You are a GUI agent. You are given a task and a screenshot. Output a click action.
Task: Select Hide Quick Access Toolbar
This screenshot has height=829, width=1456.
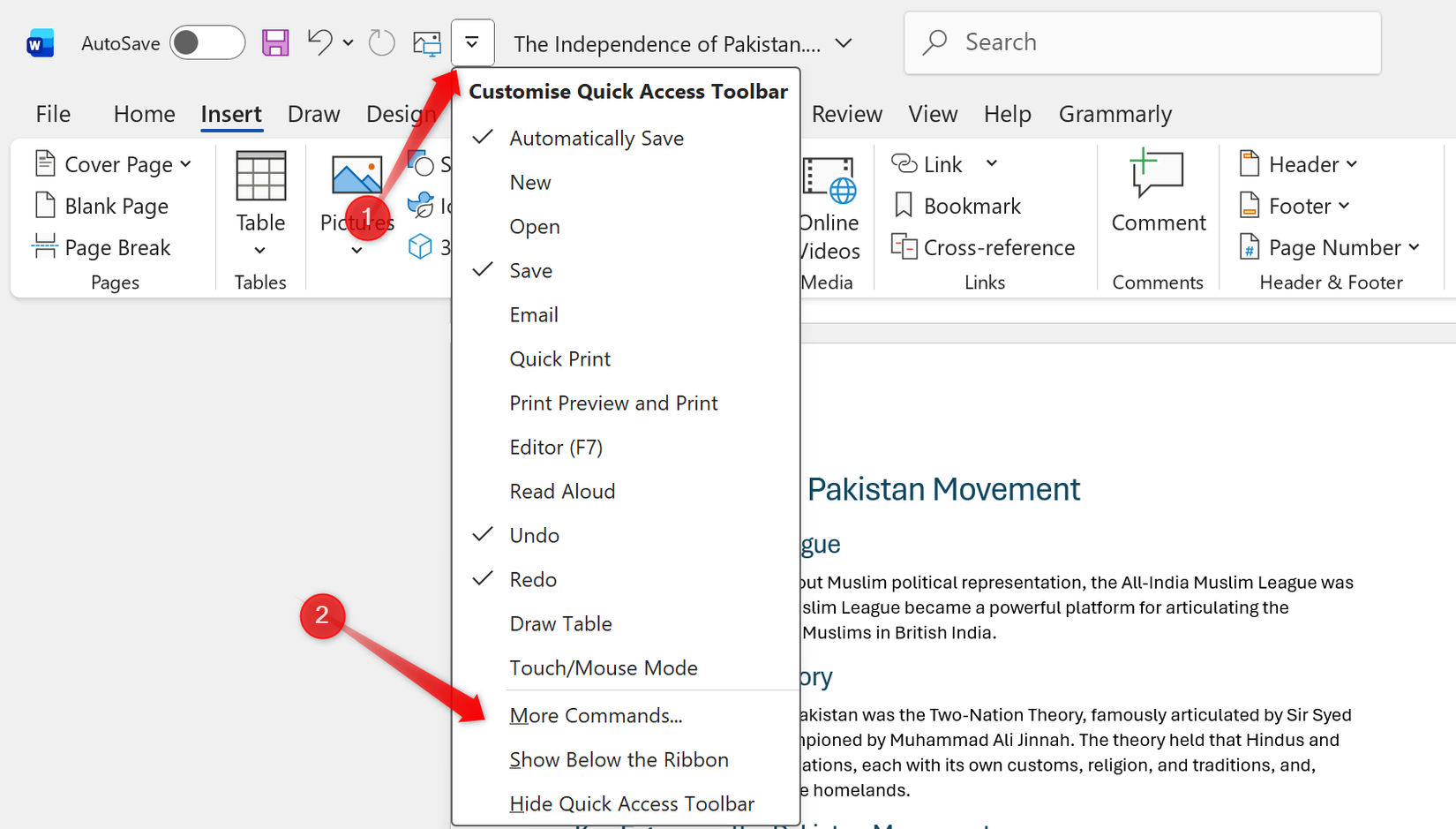[632, 804]
